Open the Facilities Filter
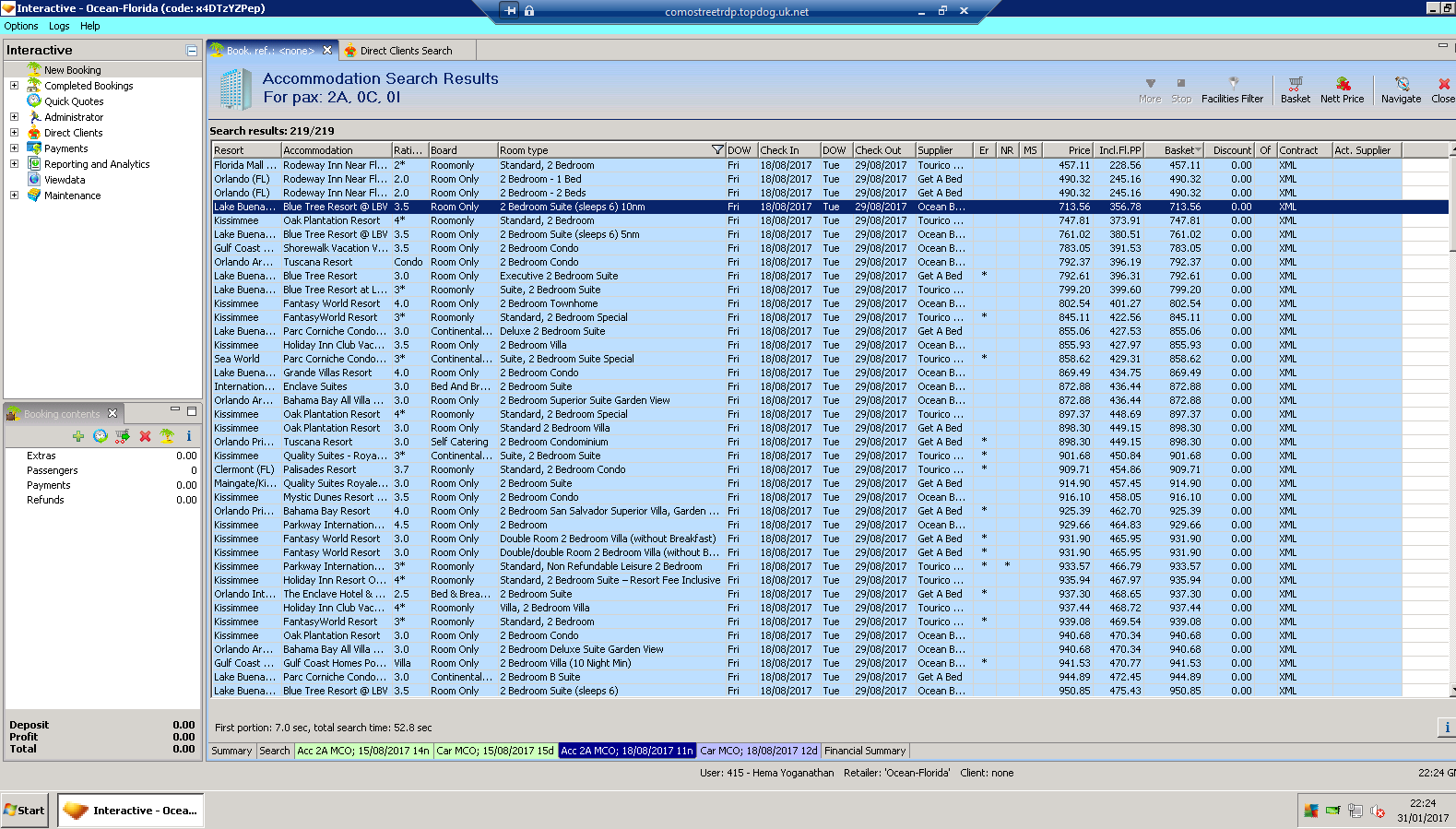The height and width of the screenshot is (829, 1456). [1232, 90]
